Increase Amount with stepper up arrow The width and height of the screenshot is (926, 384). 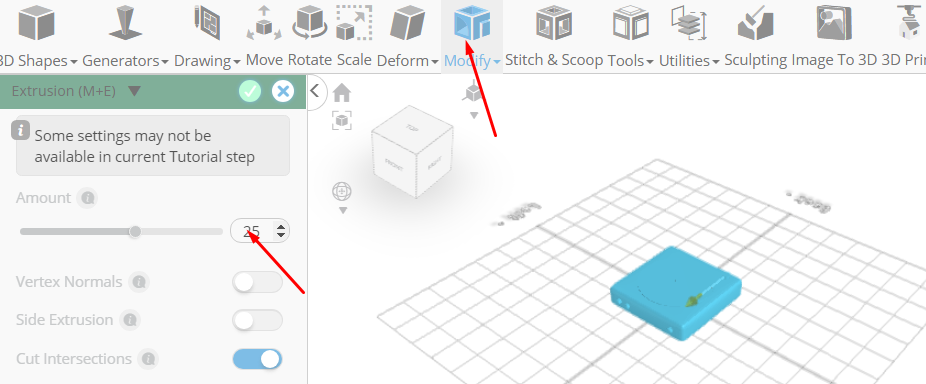coord(281,226)
